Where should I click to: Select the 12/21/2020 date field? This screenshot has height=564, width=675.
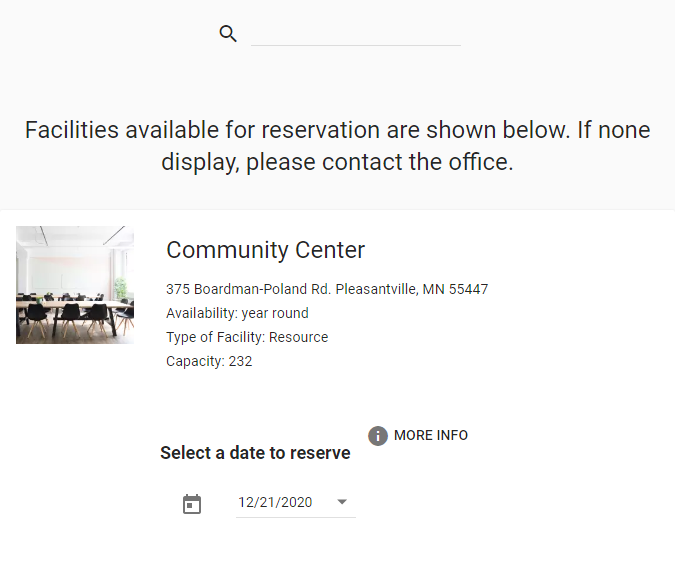[x=275, y=502]
